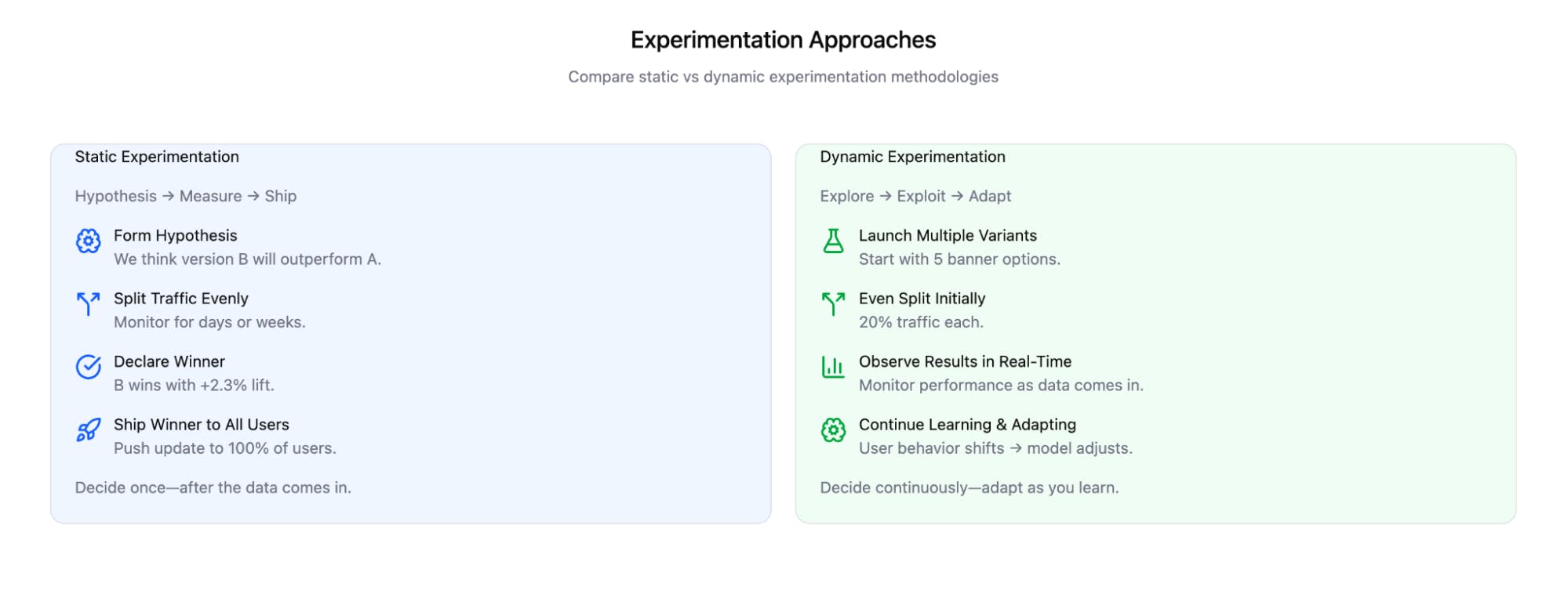Click the blue split arrows icon
The image size is (1568, 591).
pyautogui.click(x=88, y=303)
